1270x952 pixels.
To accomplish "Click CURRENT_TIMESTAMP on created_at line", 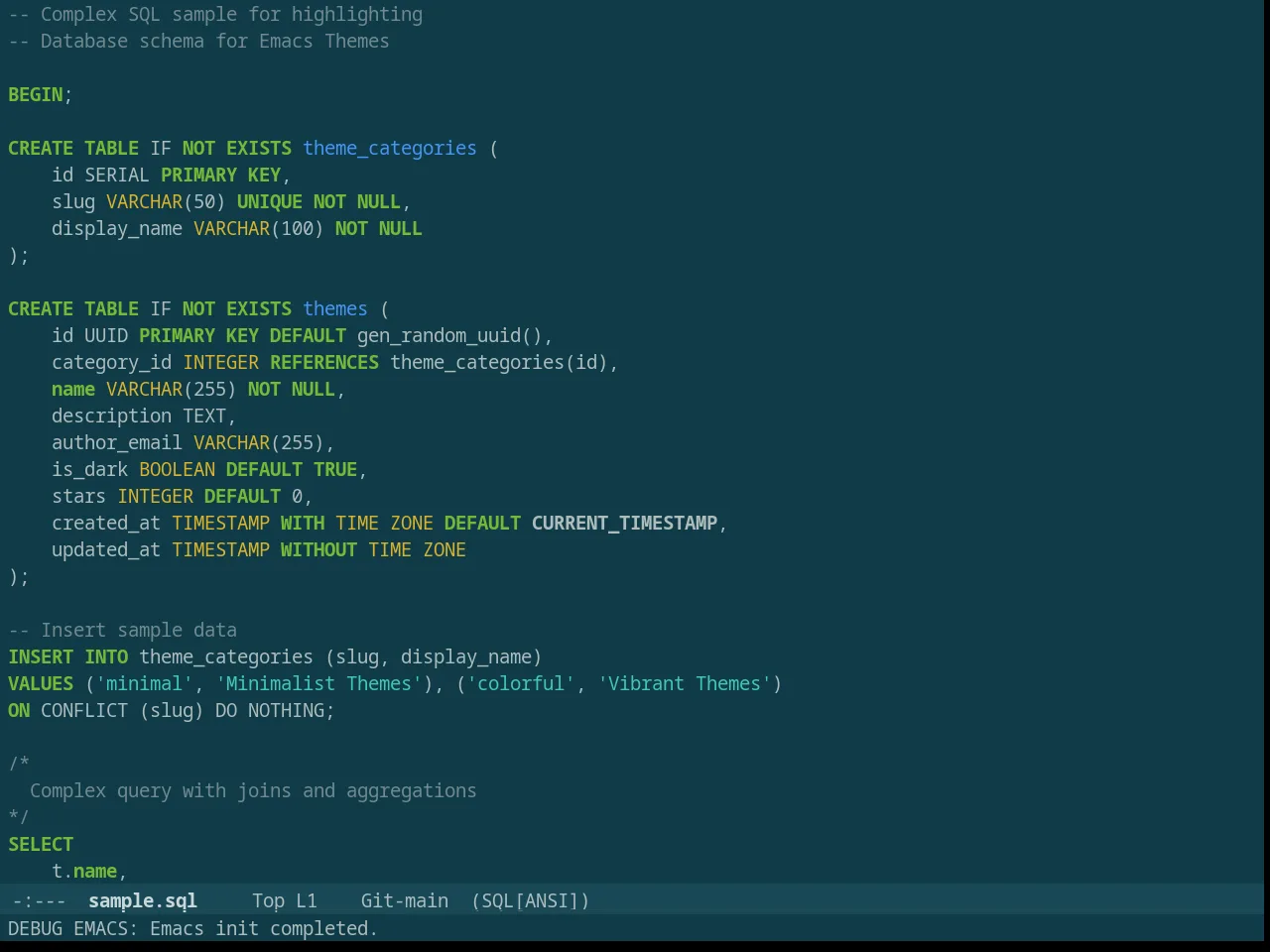I will 624,523.
